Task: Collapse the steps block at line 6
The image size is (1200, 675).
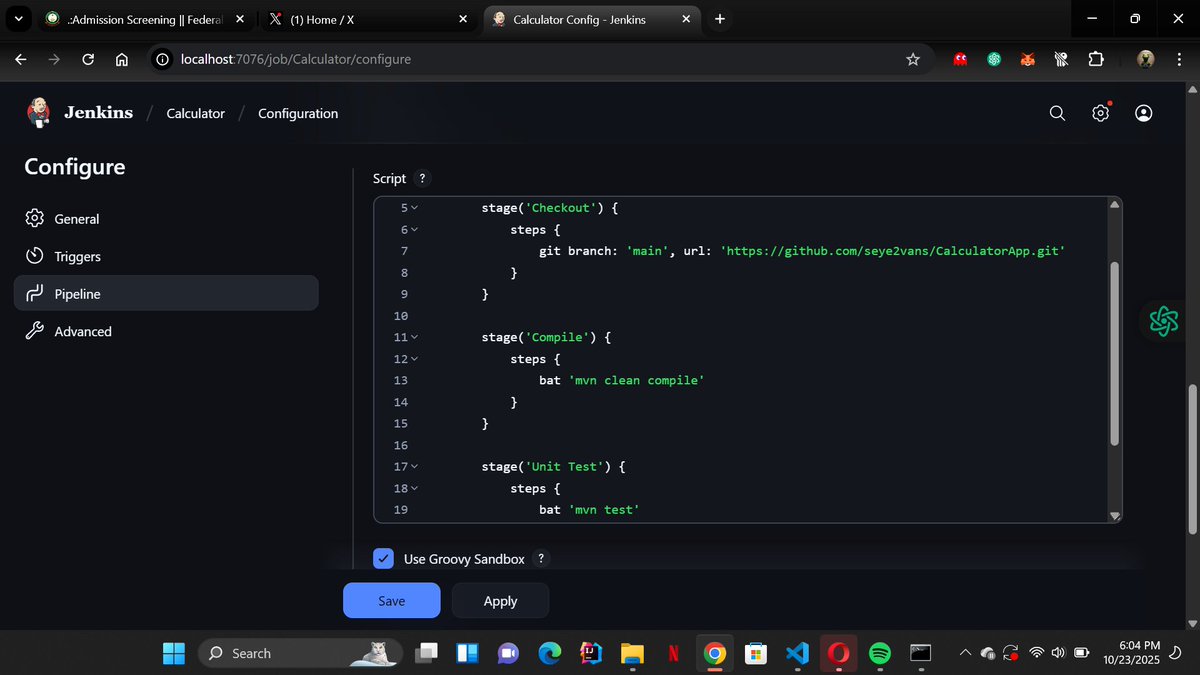Action: [415, 230]
